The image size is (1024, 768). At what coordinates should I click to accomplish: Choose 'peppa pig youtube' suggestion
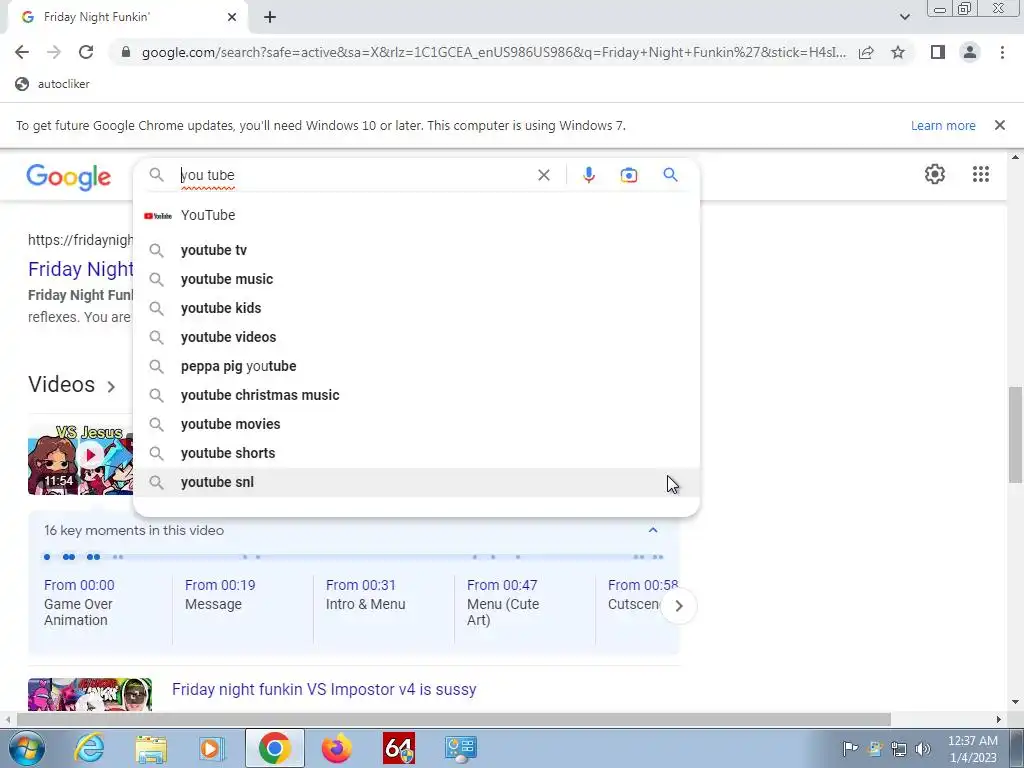click(x=416, y=366)
